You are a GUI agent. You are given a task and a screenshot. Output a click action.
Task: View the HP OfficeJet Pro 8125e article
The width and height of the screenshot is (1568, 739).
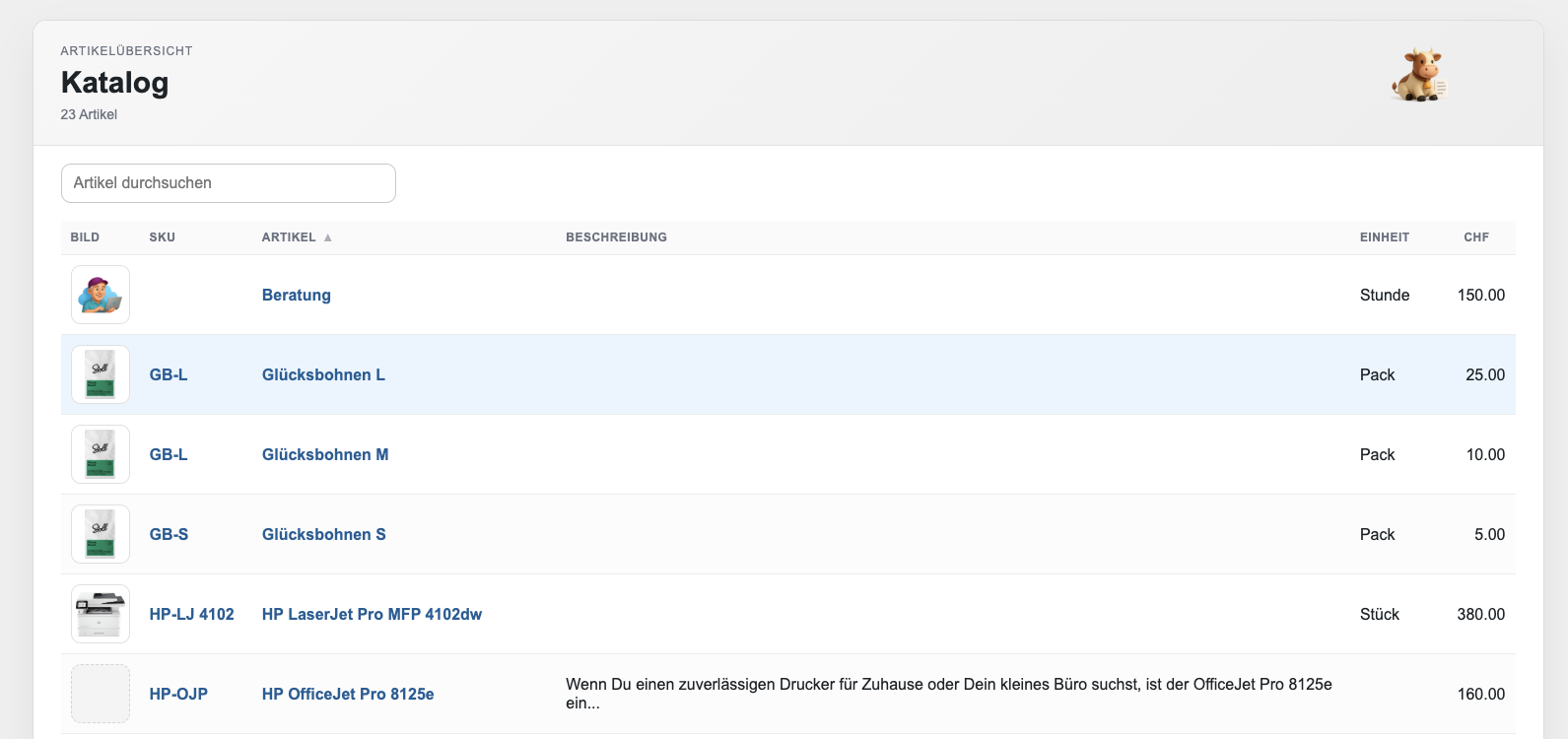(348, 694)
